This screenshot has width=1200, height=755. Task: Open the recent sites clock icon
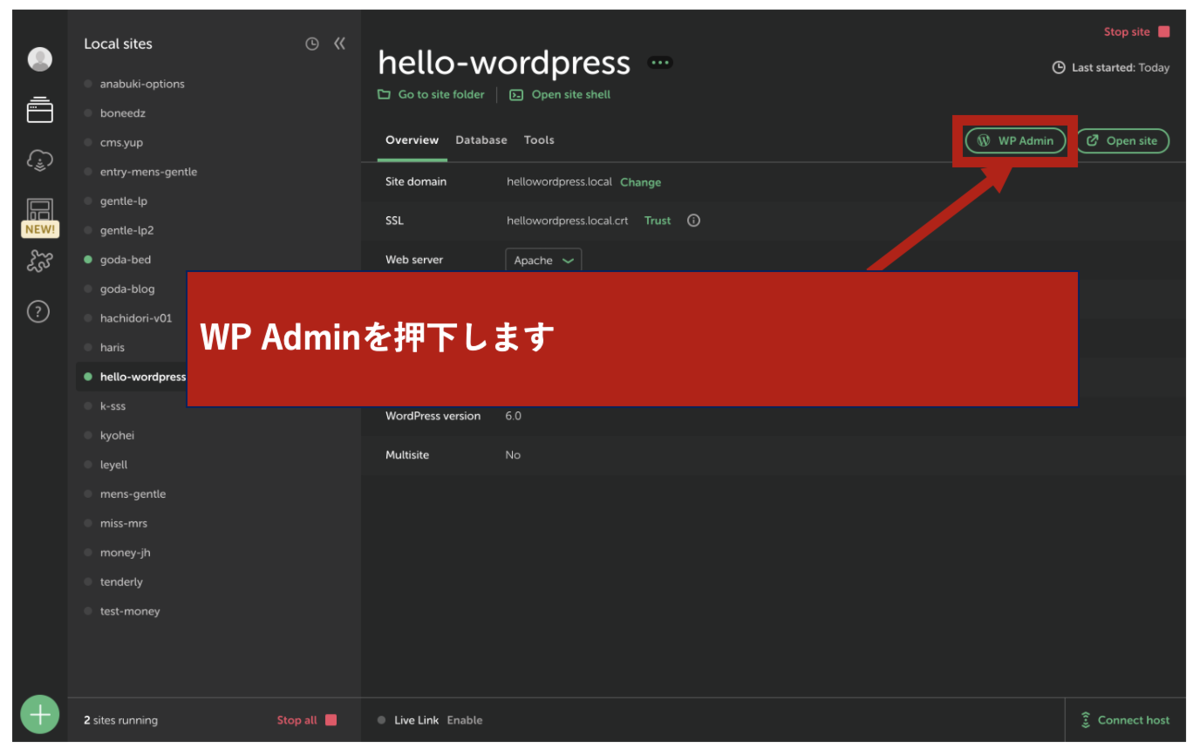pyautogui.click(x=312, y=44)
